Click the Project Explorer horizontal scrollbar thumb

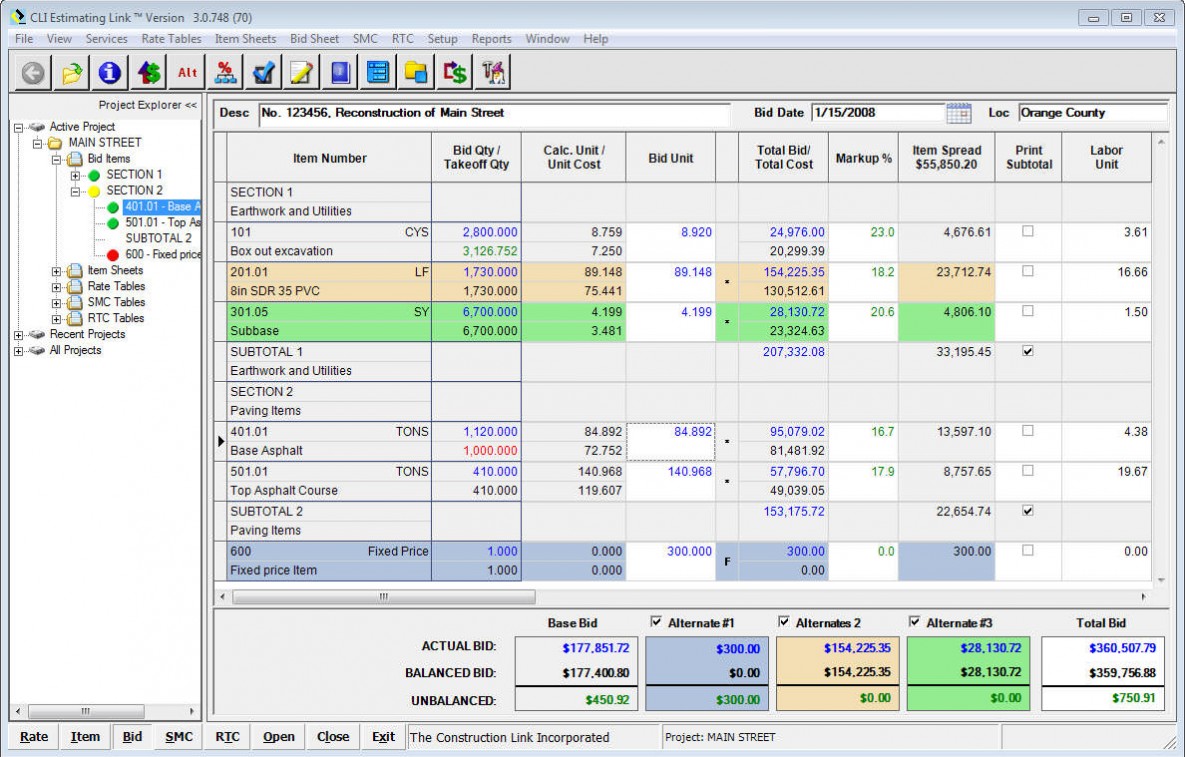pyautogui.click(x=85, y=711)
